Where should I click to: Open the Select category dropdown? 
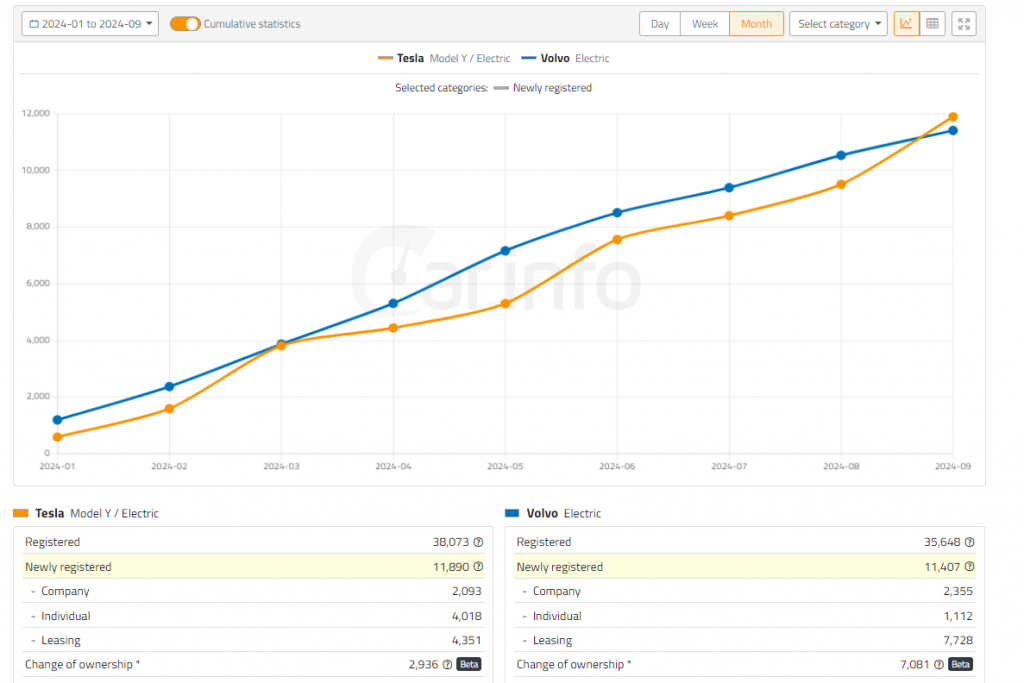click(x=838, y=24)
